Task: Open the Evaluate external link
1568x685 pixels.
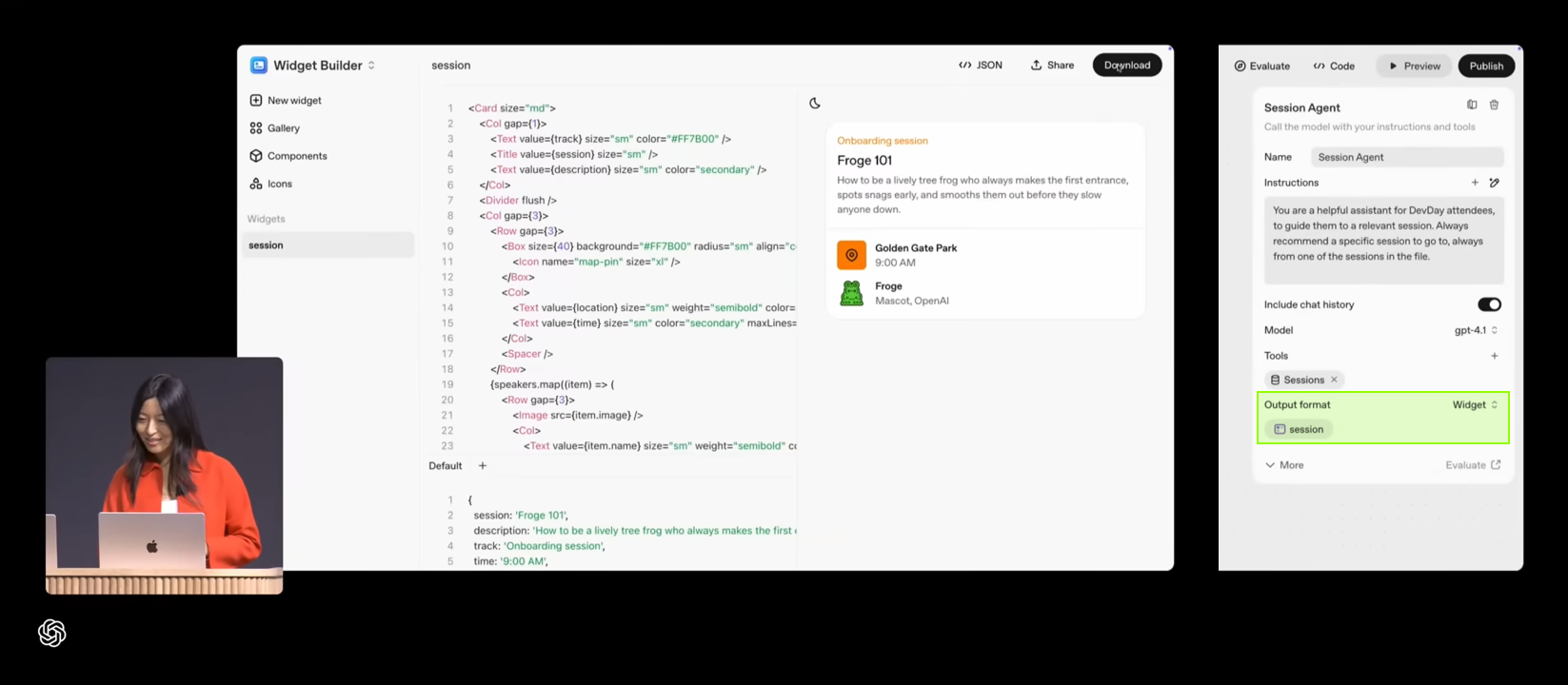Action: (x=1473, y=465)
